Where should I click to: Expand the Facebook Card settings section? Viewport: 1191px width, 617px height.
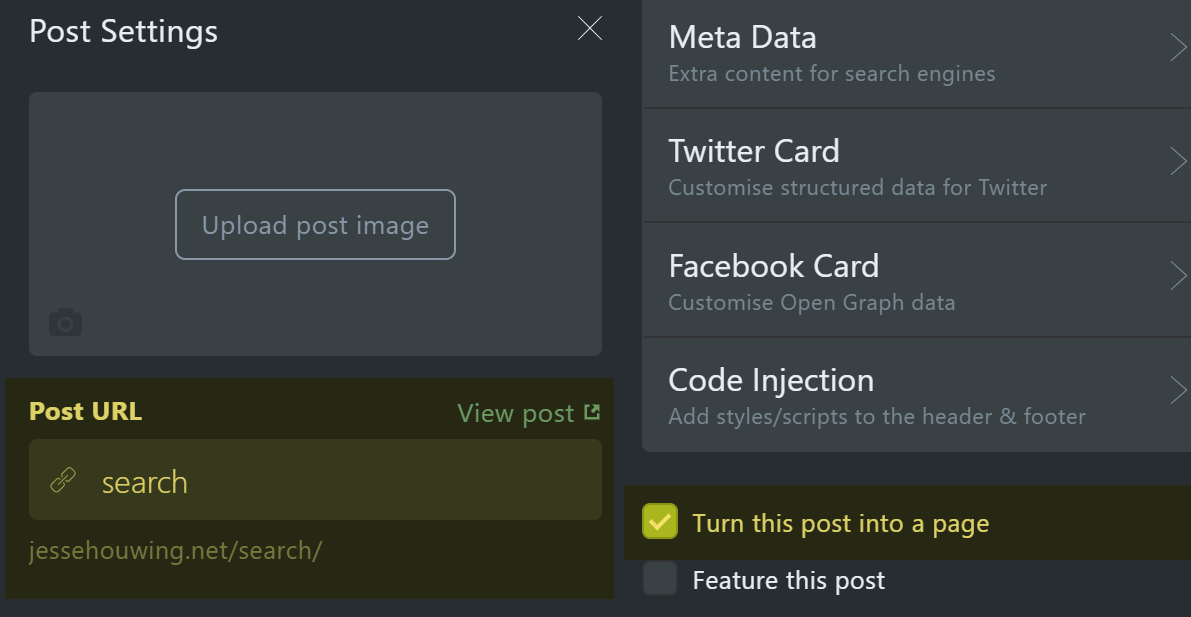tap(900, 280)
